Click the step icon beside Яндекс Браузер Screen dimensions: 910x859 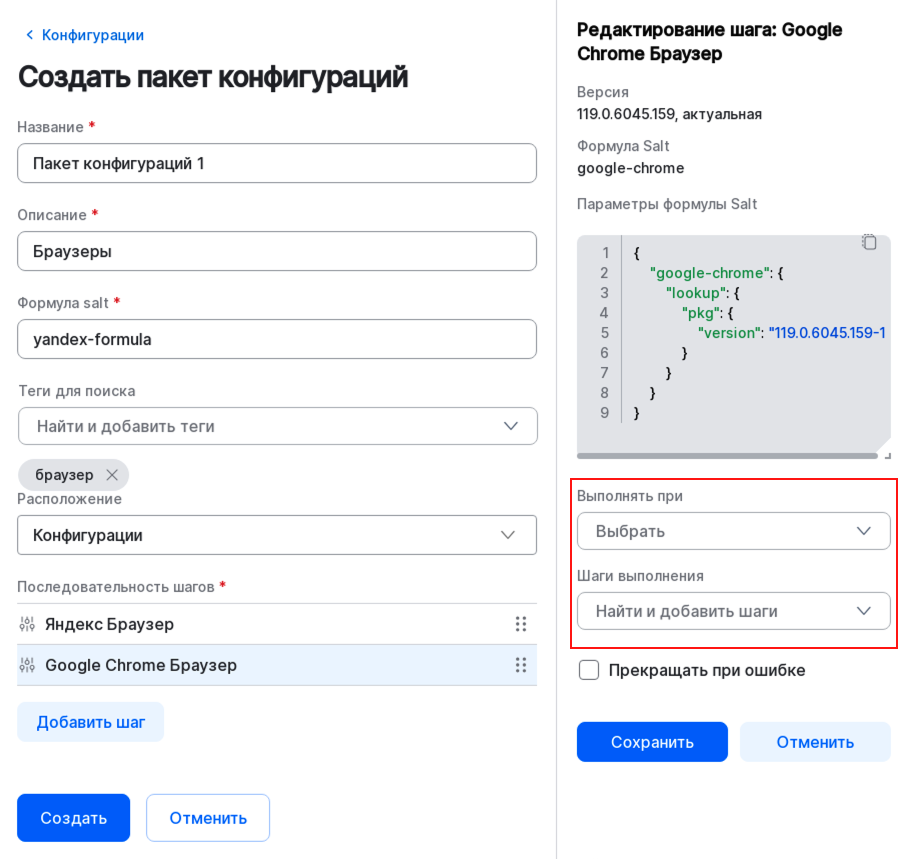(x=28, y=623)
